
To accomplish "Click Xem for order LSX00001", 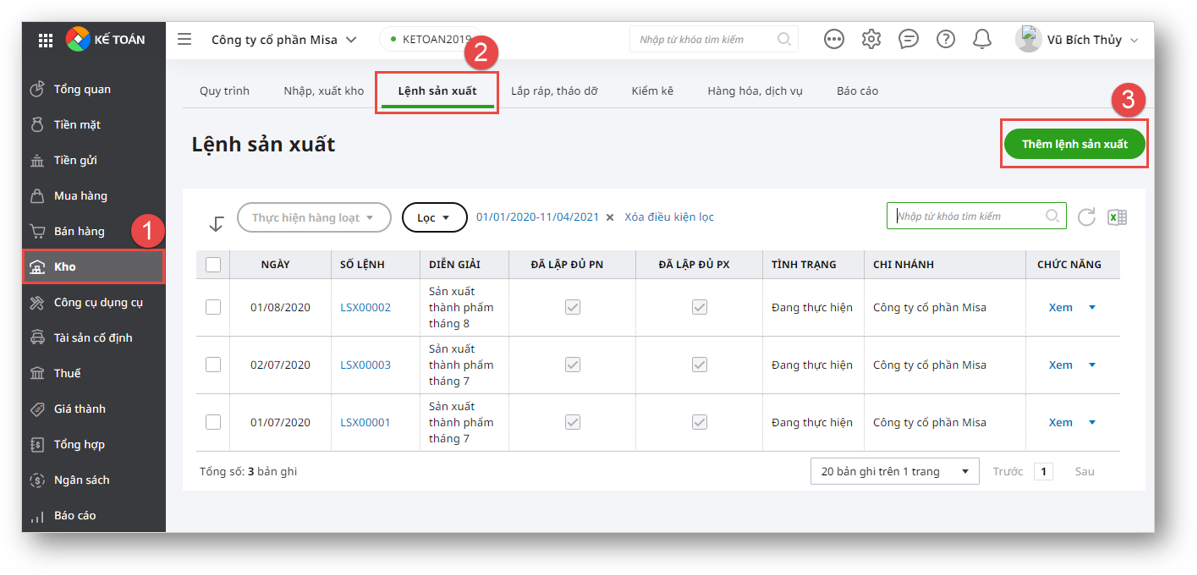I will coord(1060,423).
